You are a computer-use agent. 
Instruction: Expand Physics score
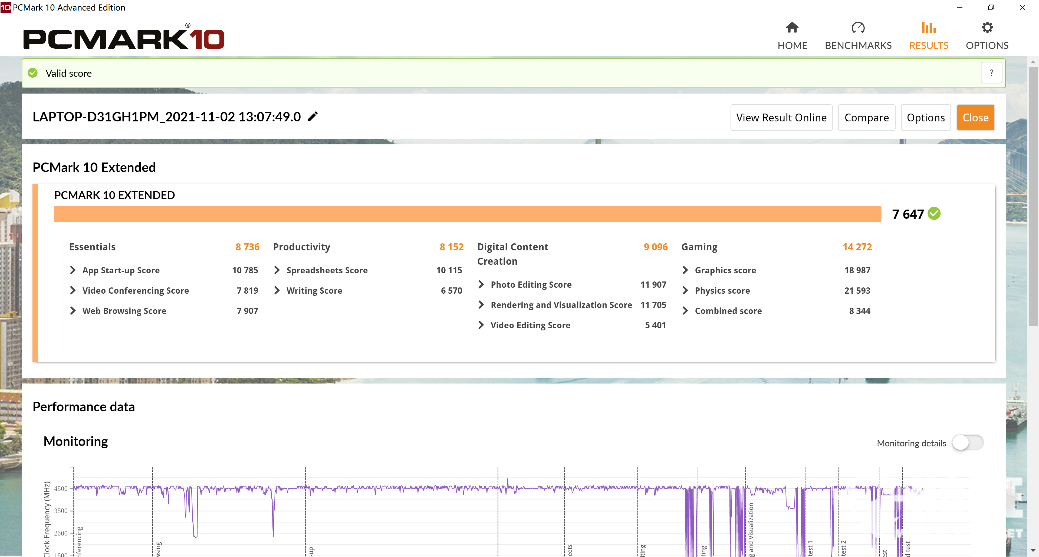point(685,290)
